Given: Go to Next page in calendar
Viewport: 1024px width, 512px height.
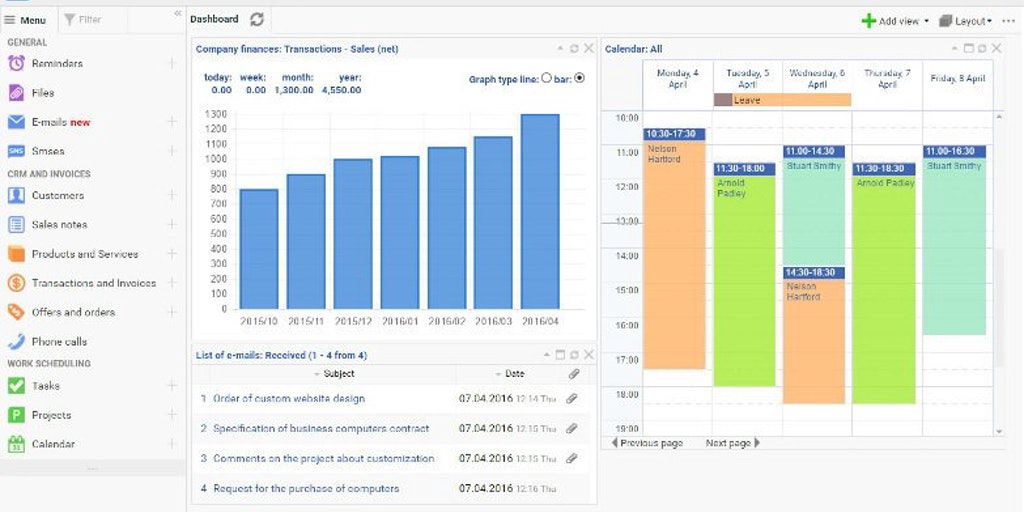Looking at the screenshot, I should (732, 443).
